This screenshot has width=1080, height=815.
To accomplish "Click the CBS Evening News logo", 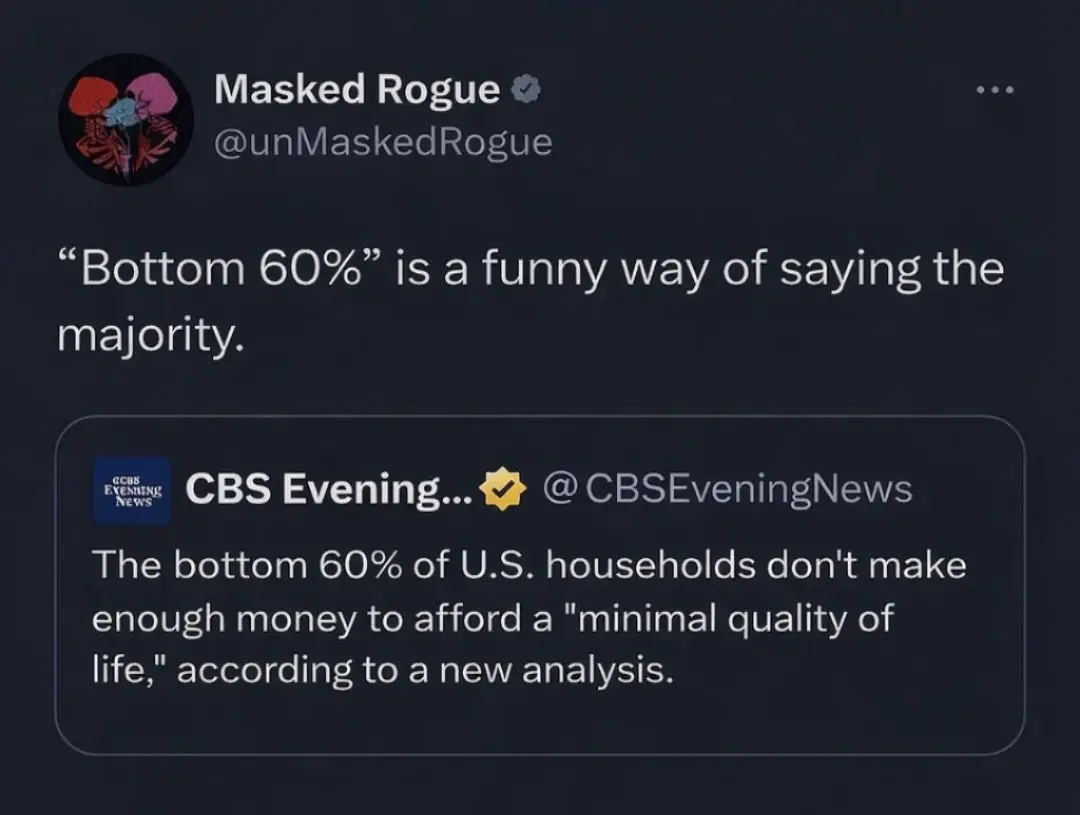I will 132,490.
